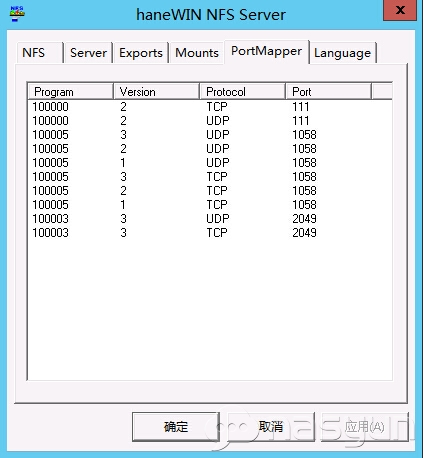
Task: Confirm with the 确定 button
Action: (x=176, y=427)
